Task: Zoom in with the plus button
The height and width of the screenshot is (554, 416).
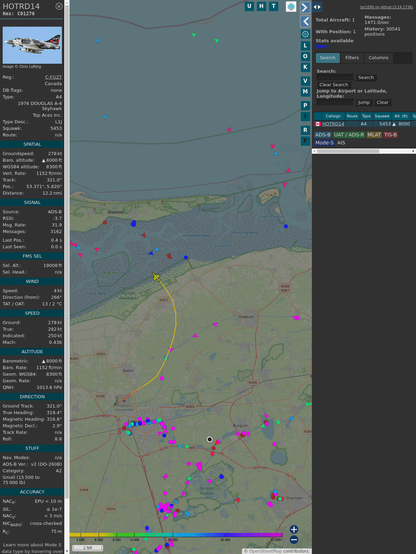Action: tap(294, 529)
